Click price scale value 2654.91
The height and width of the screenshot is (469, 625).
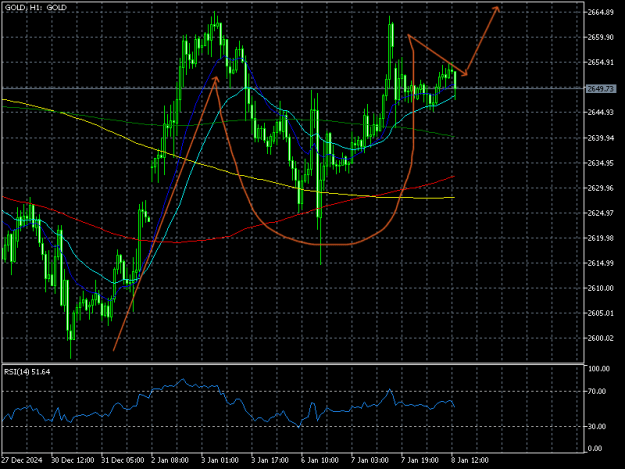tap(601, 62)
